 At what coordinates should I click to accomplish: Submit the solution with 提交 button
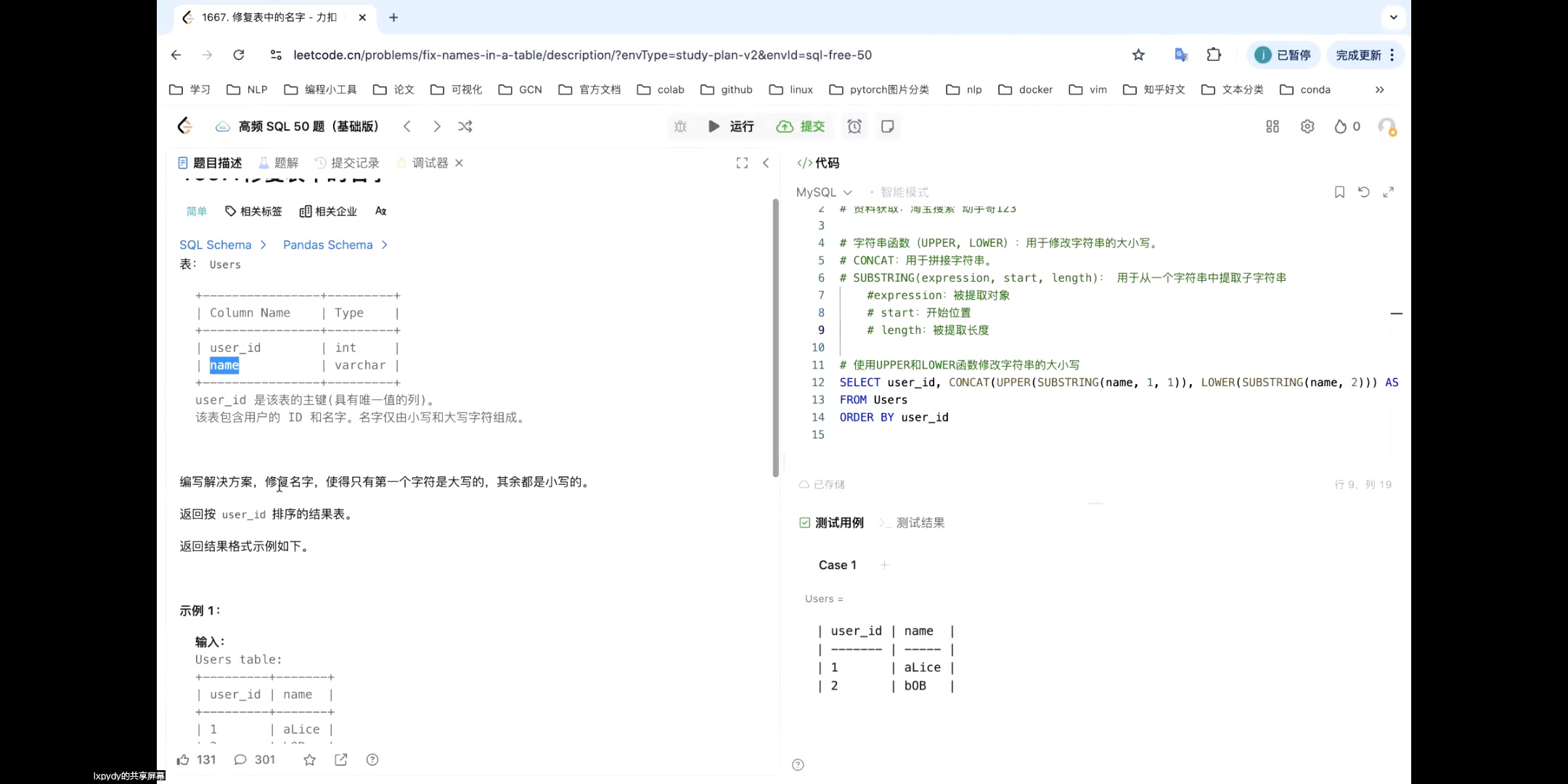800,126
